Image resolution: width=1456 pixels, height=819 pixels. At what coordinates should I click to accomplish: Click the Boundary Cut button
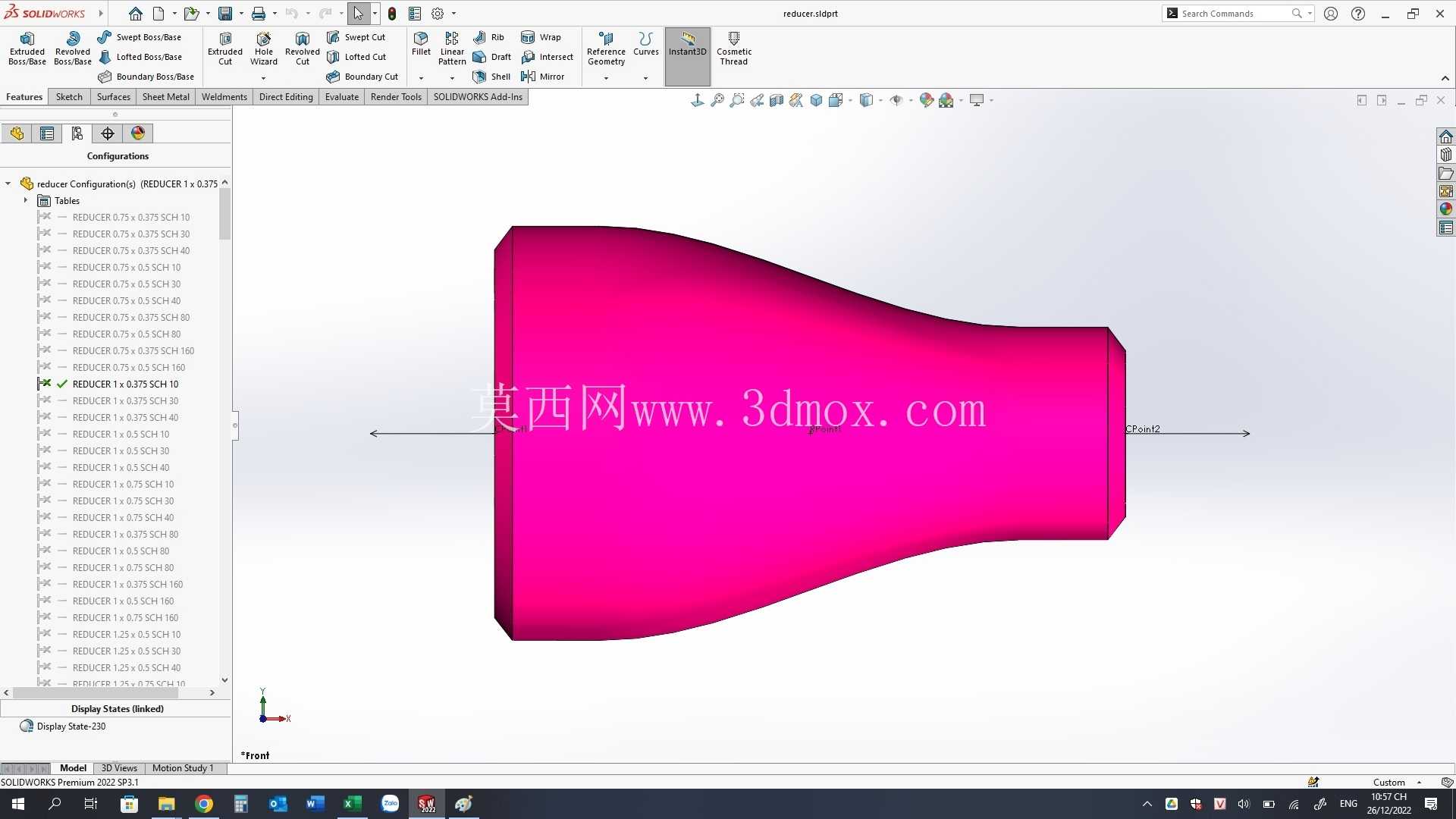pyautogui.click(x=362, y=77)
